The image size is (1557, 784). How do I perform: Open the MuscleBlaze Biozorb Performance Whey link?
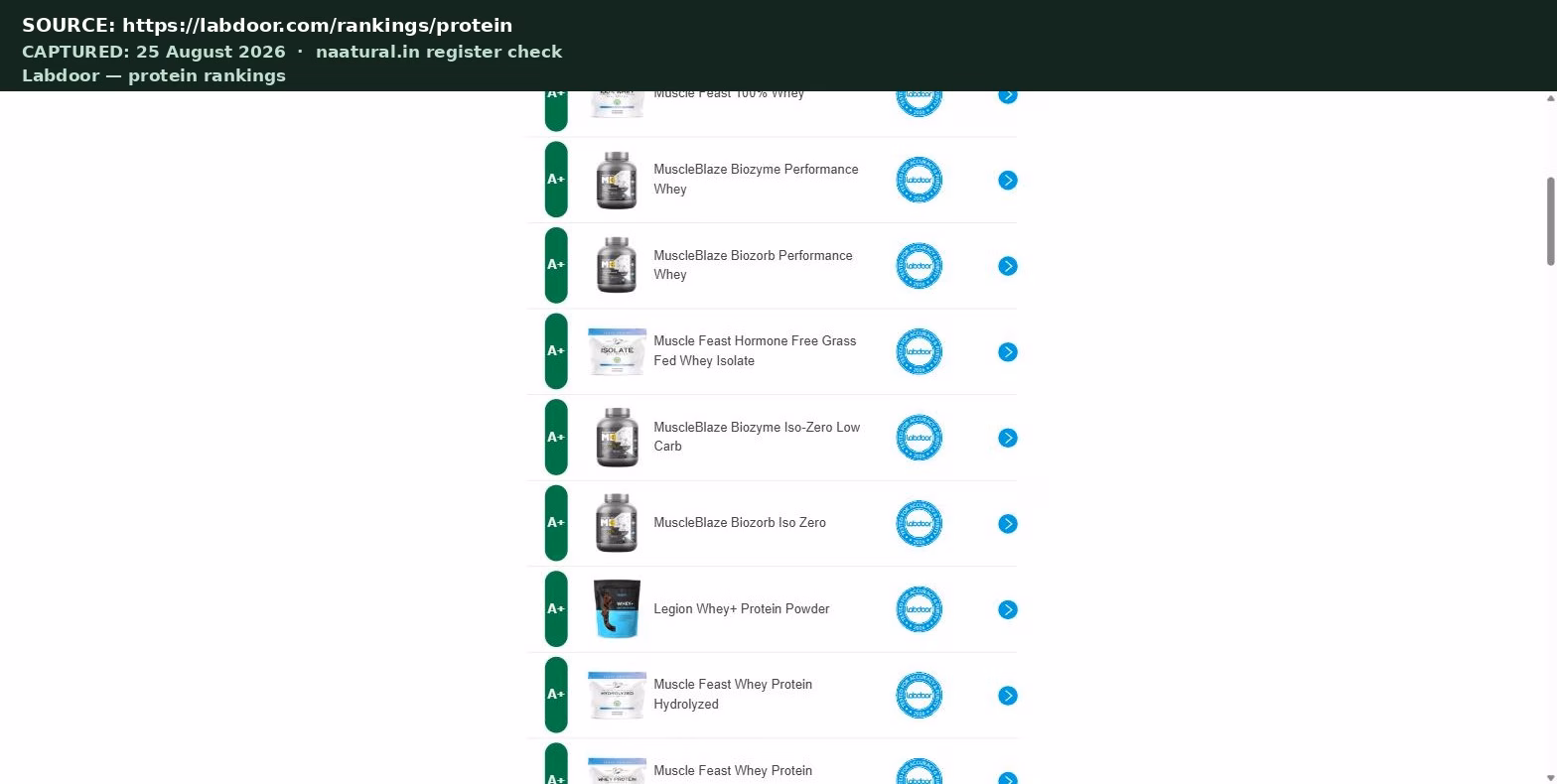click(753, 265)
